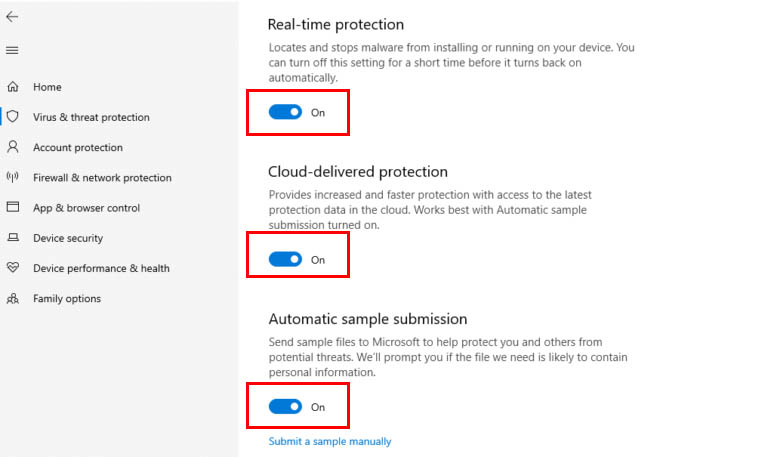Select Account protection in sidebar
The width and height of the screenshot is (768, 457).
click(78, 147)
